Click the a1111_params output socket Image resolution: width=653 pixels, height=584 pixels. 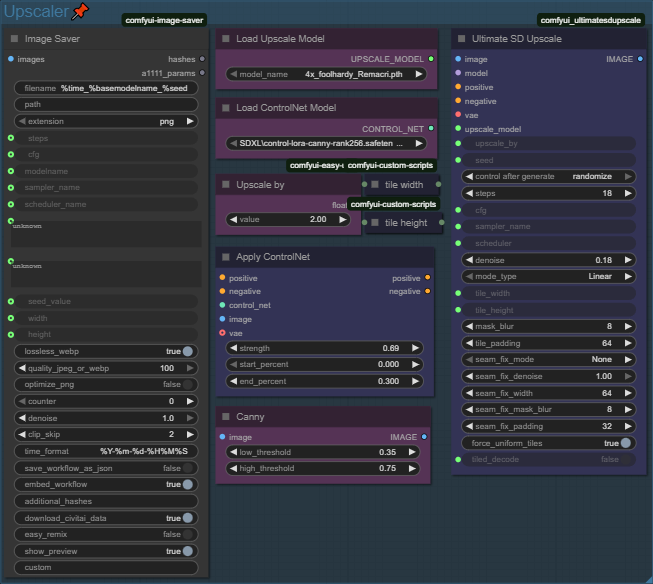202,73
